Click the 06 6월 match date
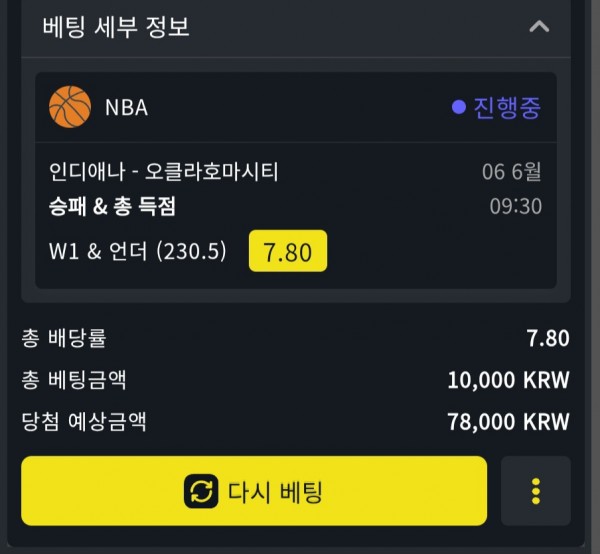 coord(512,172)
